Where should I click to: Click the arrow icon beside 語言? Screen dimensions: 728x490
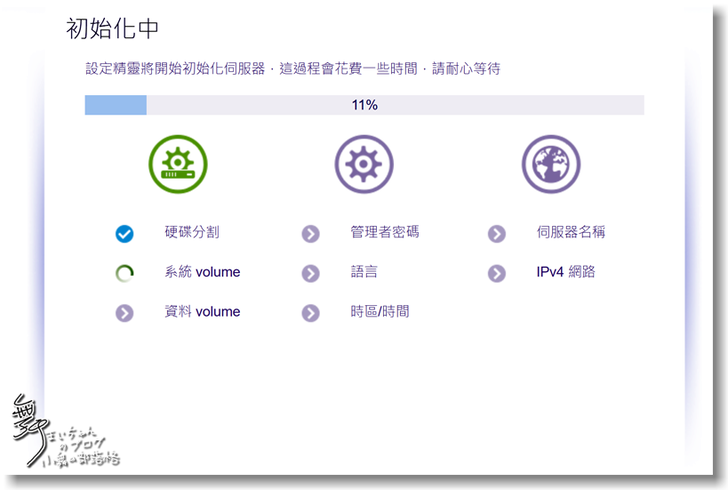point(310,273)
